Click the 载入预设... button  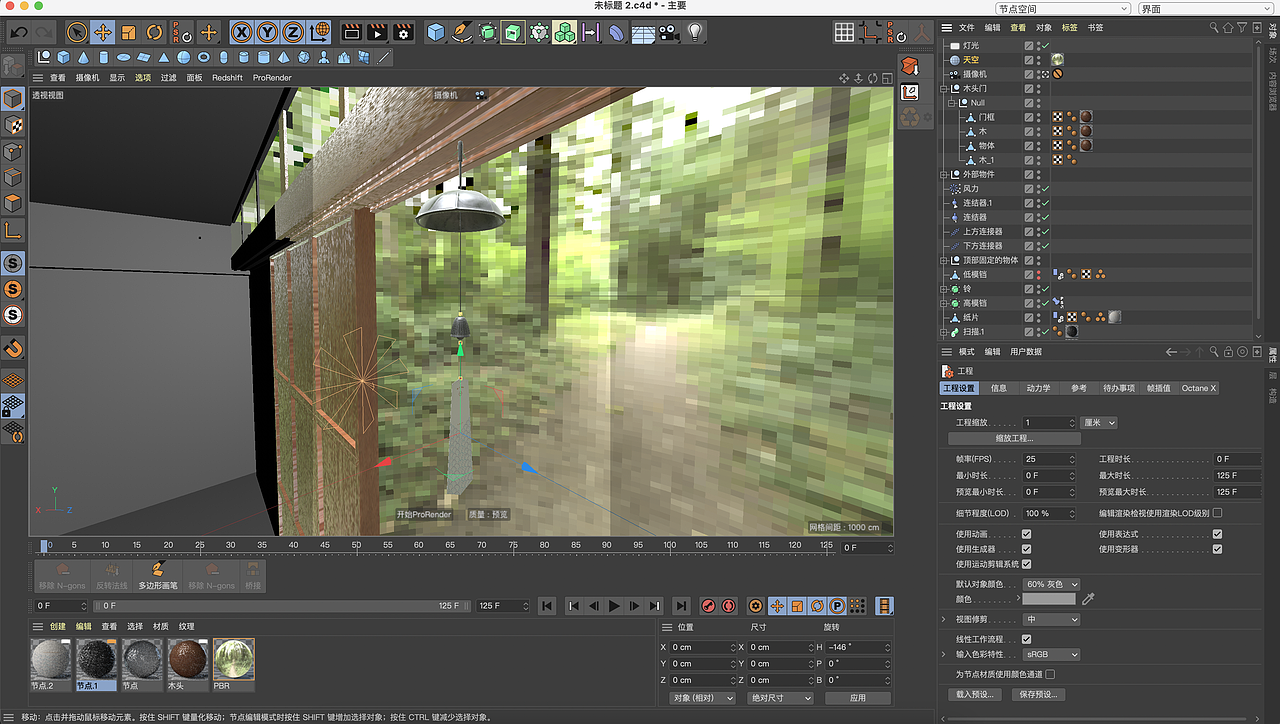click(x=974, y=694)
